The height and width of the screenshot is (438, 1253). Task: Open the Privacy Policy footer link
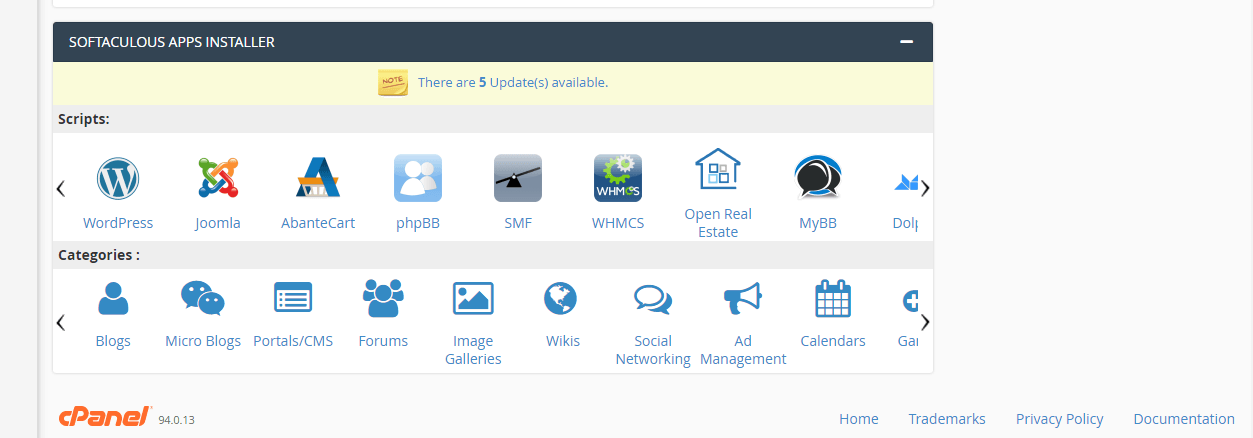tap(1060, 419)
